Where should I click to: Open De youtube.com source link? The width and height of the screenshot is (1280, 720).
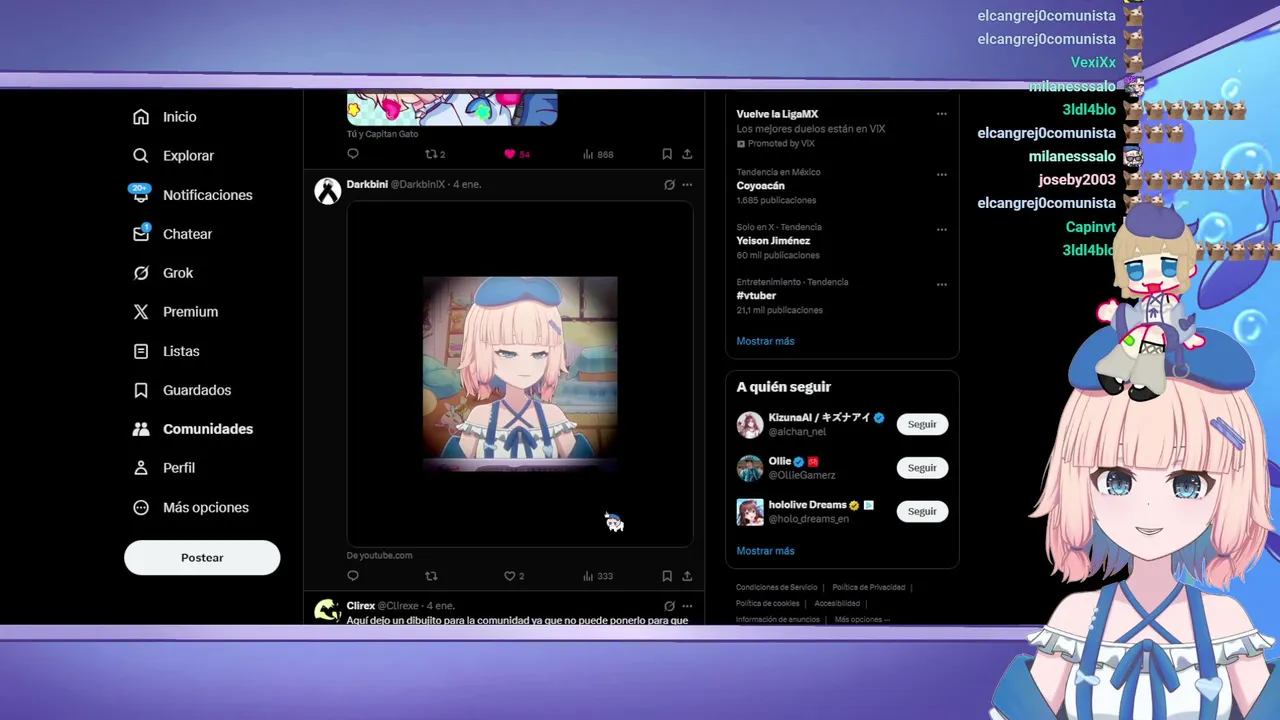379,556
